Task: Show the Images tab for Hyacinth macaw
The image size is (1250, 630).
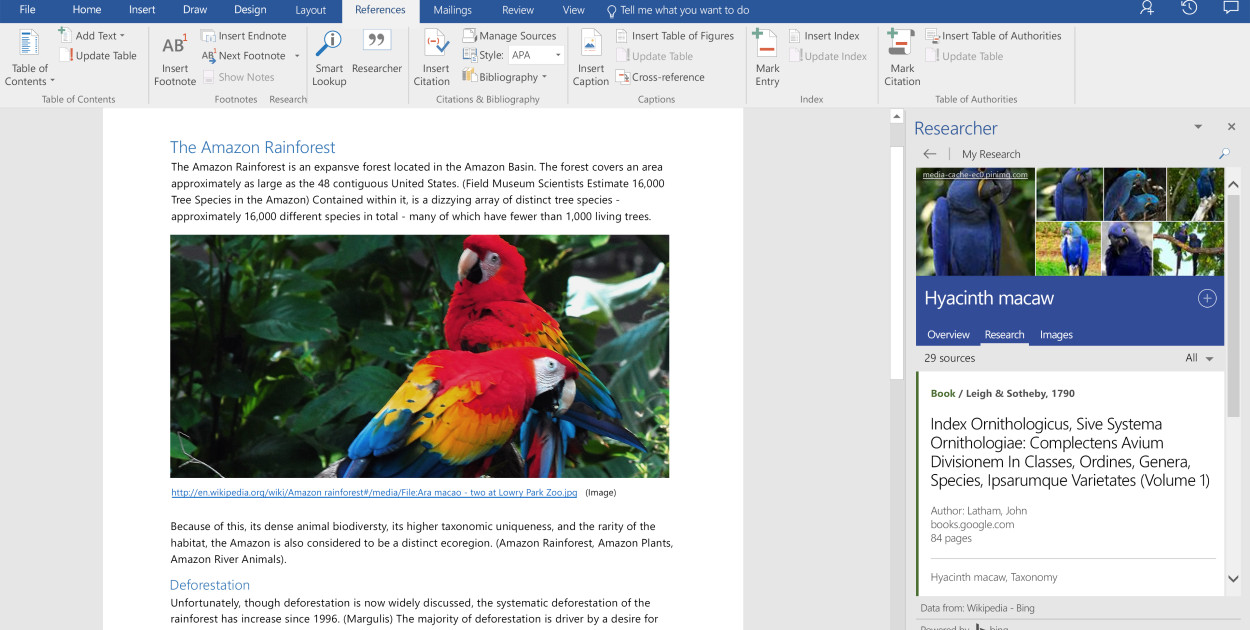Action: [1056, 335]
